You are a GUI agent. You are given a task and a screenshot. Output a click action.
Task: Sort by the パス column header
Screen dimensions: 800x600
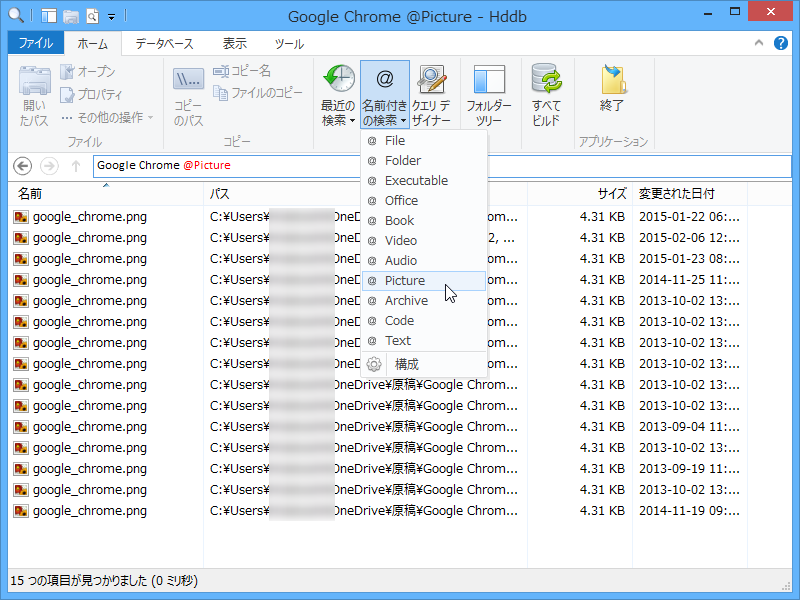point(365,194)
